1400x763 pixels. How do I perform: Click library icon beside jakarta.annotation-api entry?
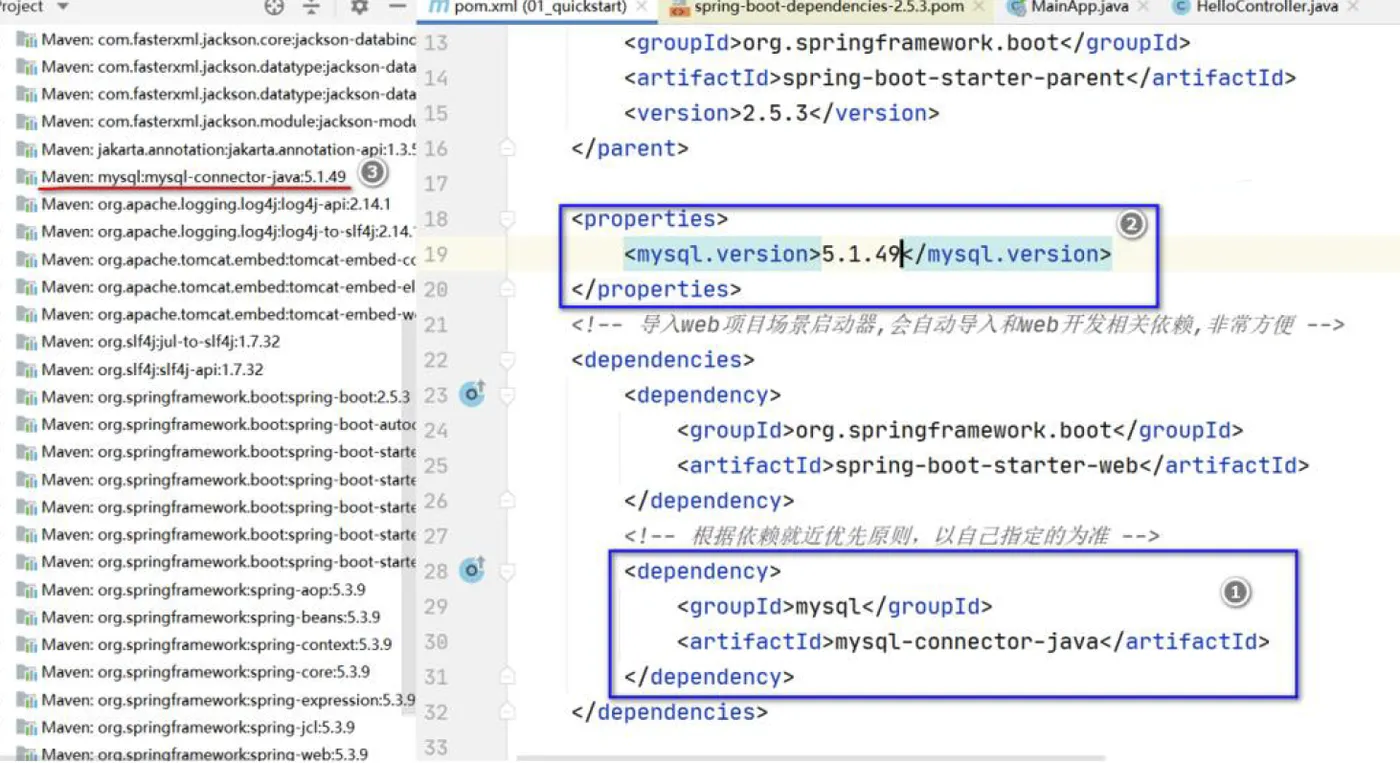(26, 150)
